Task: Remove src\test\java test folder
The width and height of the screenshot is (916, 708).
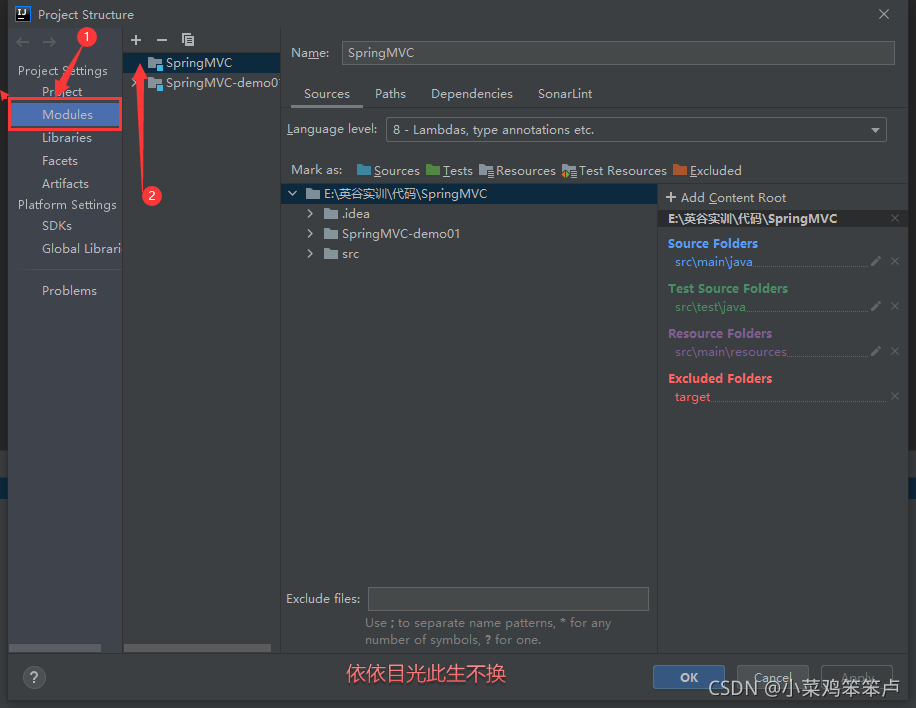Action: 895,306
